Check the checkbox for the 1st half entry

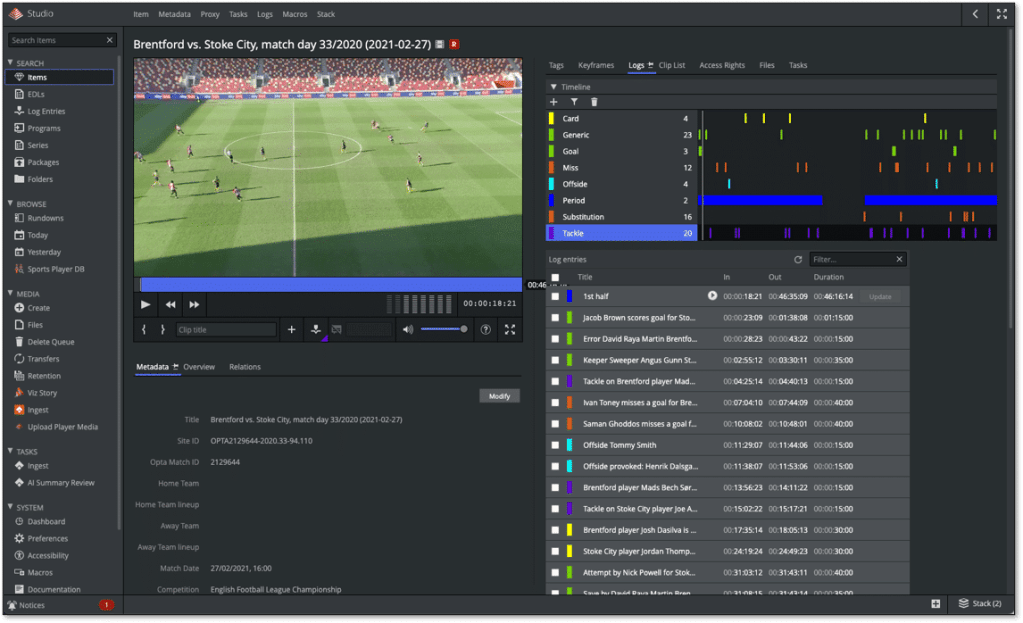(x=556, y=295)
